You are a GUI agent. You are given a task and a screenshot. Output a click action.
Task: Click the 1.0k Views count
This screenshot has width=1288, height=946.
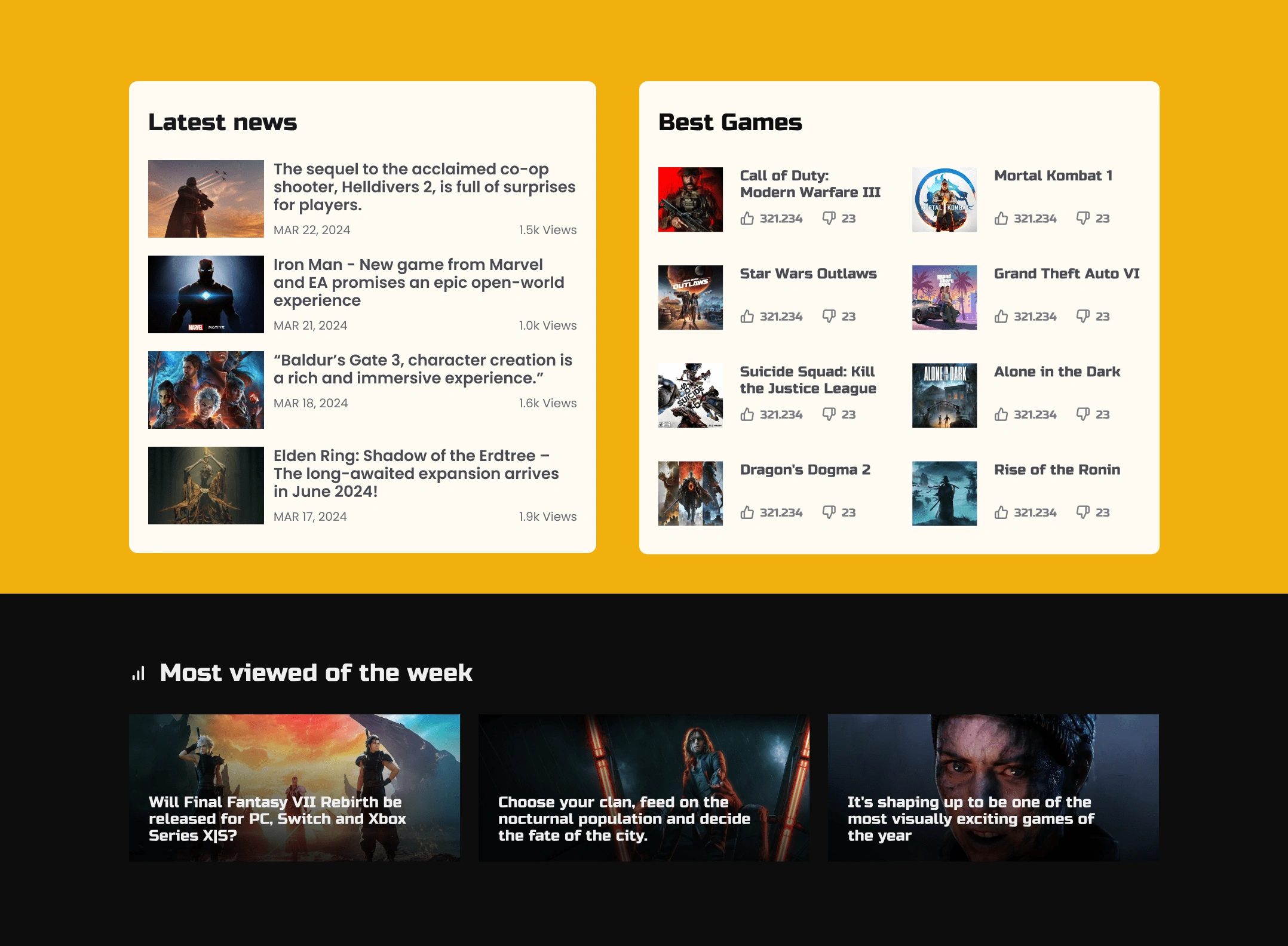click(x=548, y=325)
